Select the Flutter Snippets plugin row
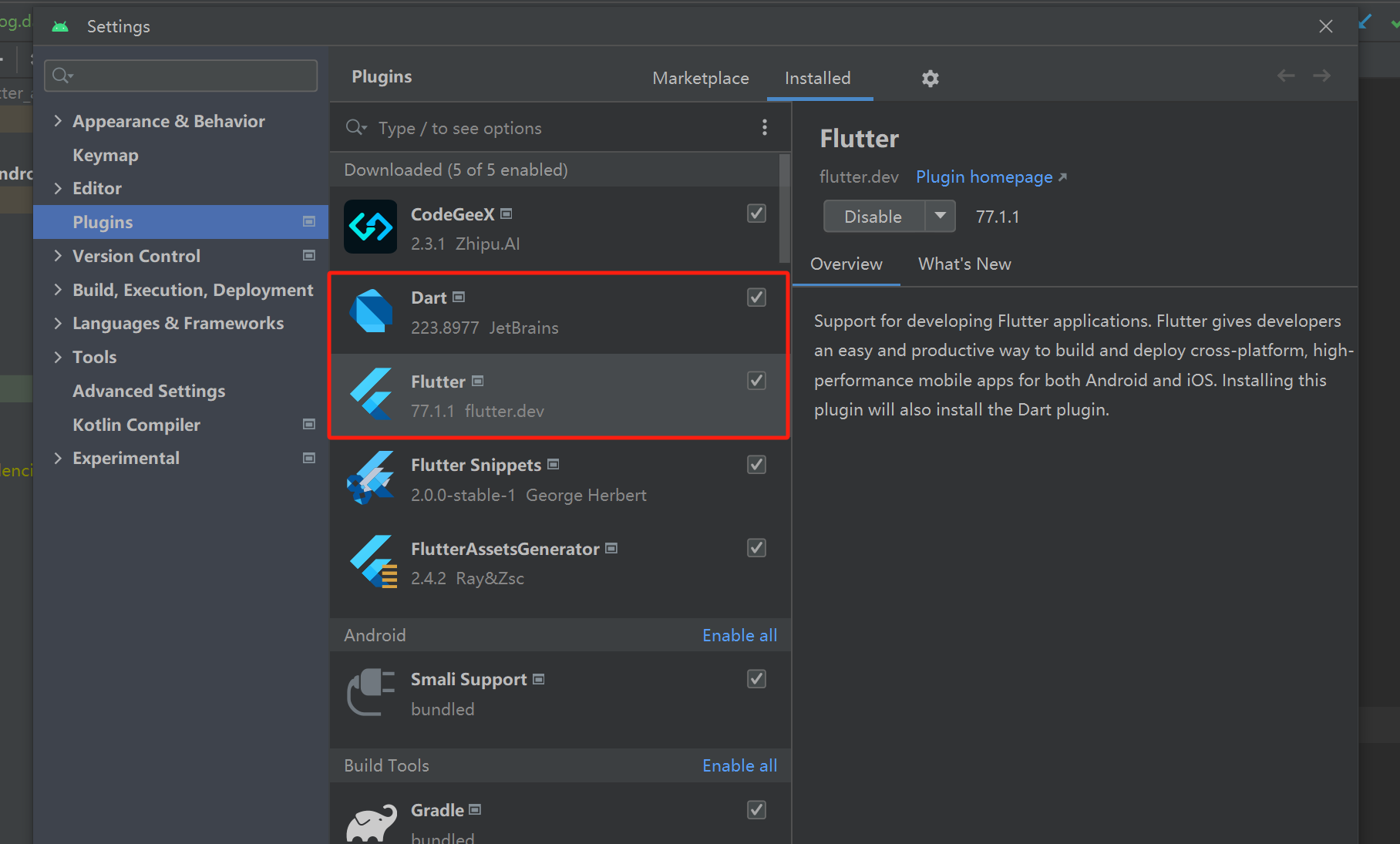The height and width of the screenshot is (844, 1400). point(560,479)
